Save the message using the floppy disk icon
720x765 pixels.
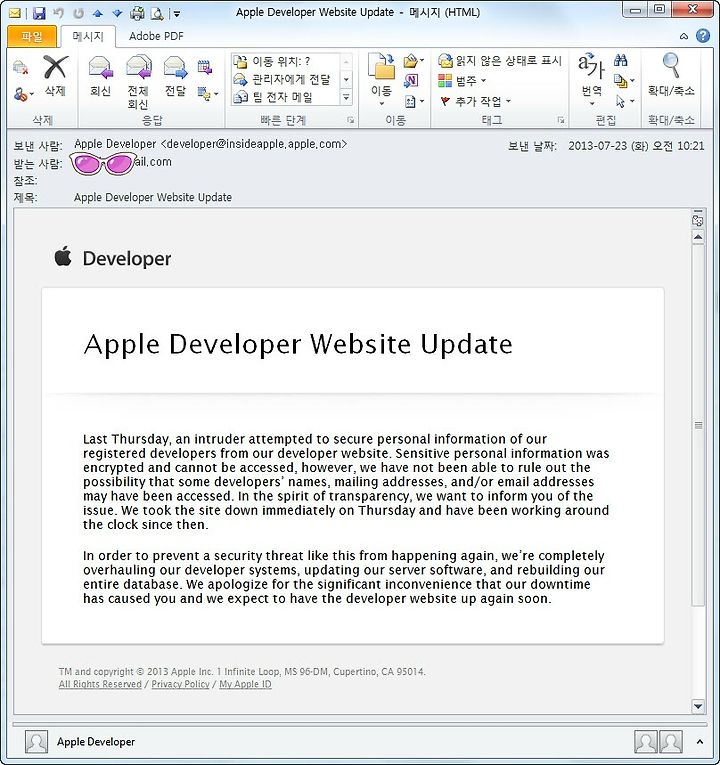39,13
